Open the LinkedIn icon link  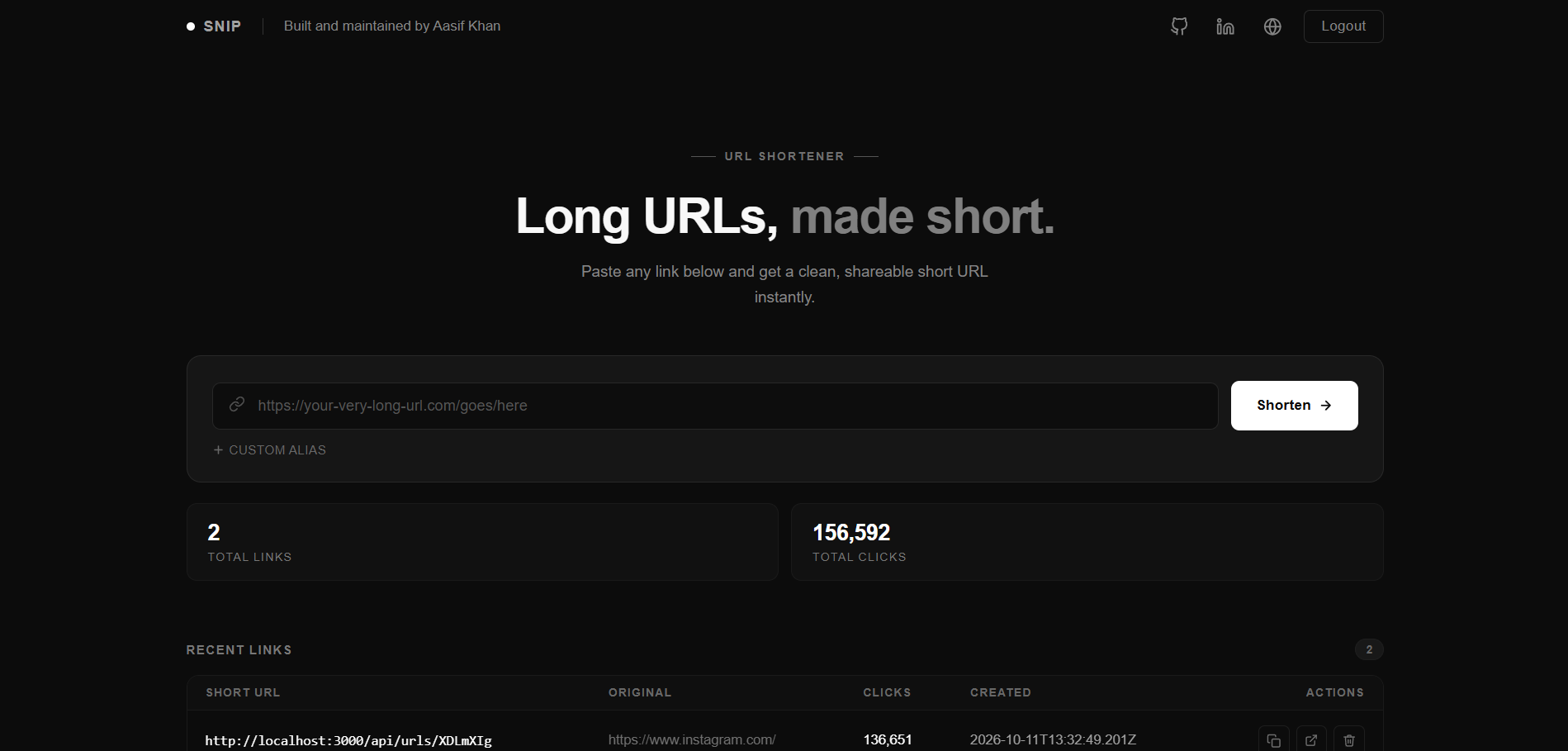tap(1225, 26)
